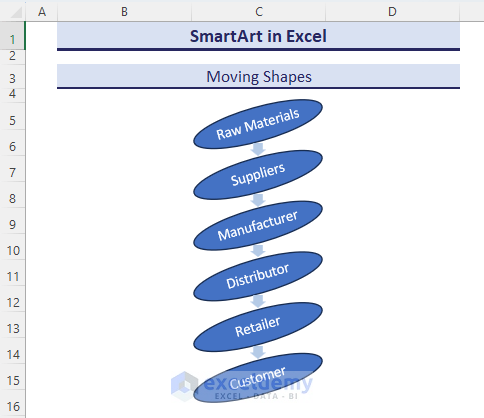
Task: Select the Raw Materials oval shape
Action: 258,124
